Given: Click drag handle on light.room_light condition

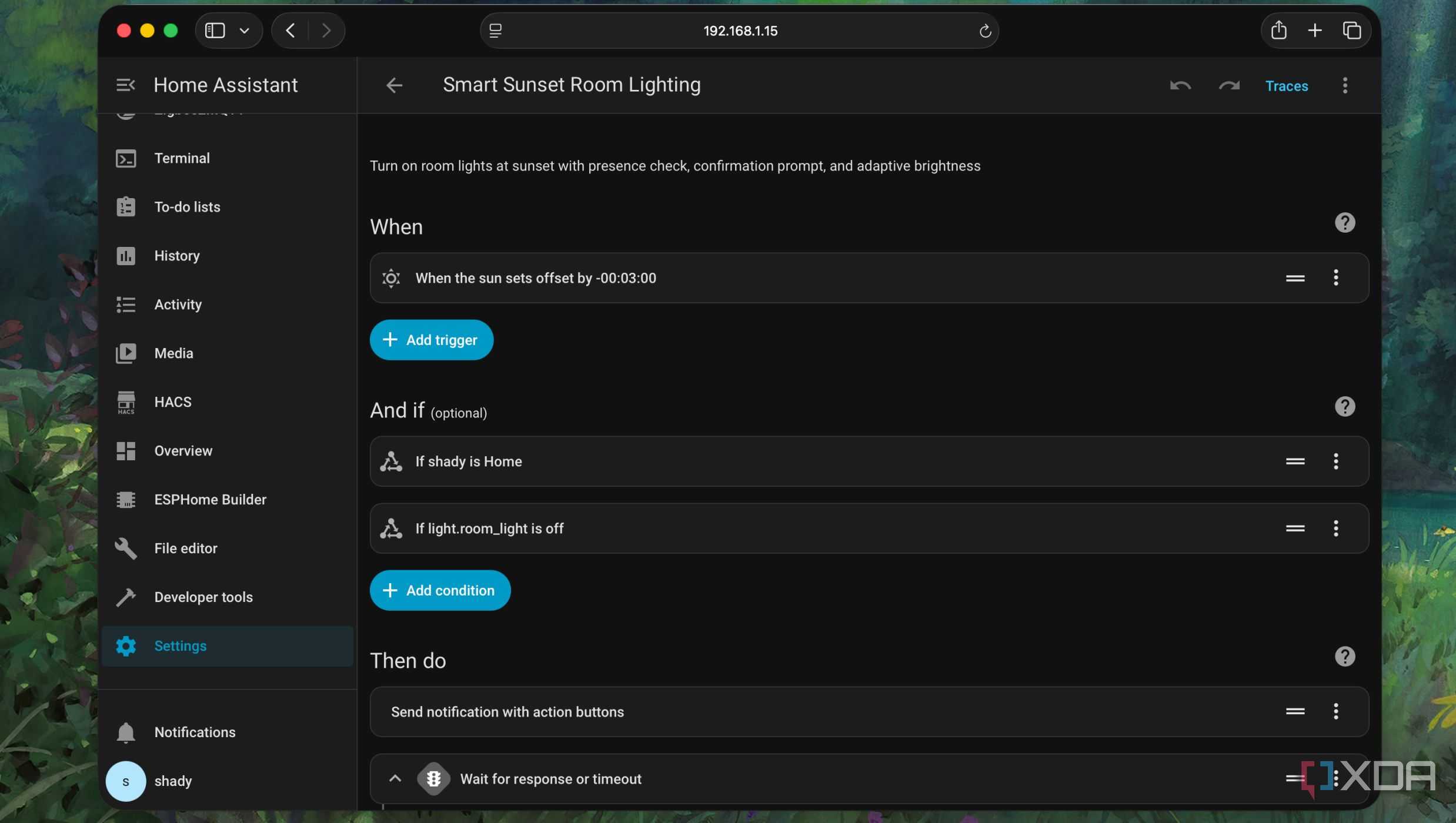Looking at the screenshot, I should point(1295,528).
